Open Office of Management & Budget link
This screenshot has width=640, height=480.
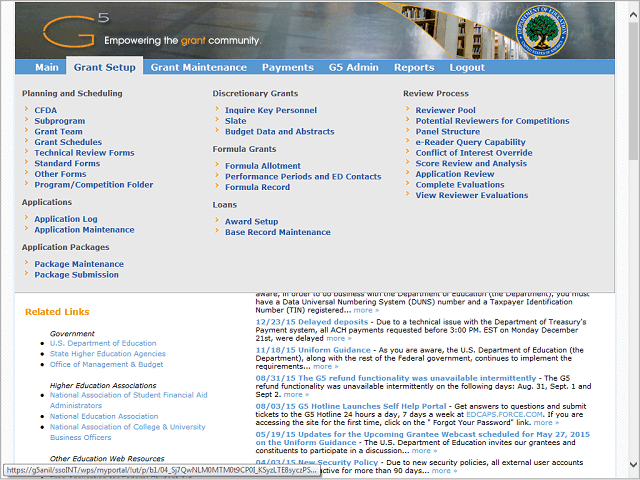point(106,364)
